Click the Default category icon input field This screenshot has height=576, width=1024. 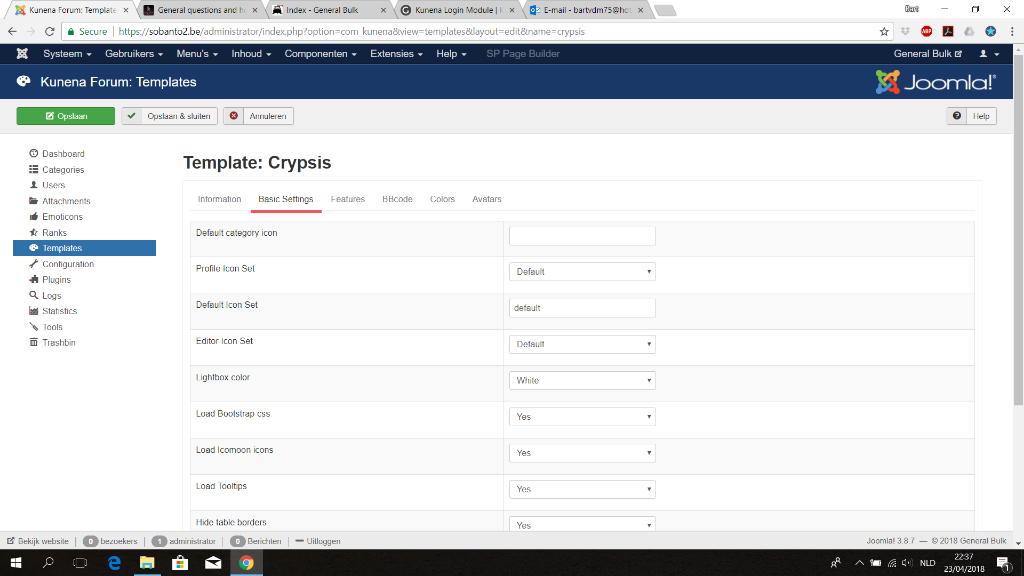tap(582, 236)
